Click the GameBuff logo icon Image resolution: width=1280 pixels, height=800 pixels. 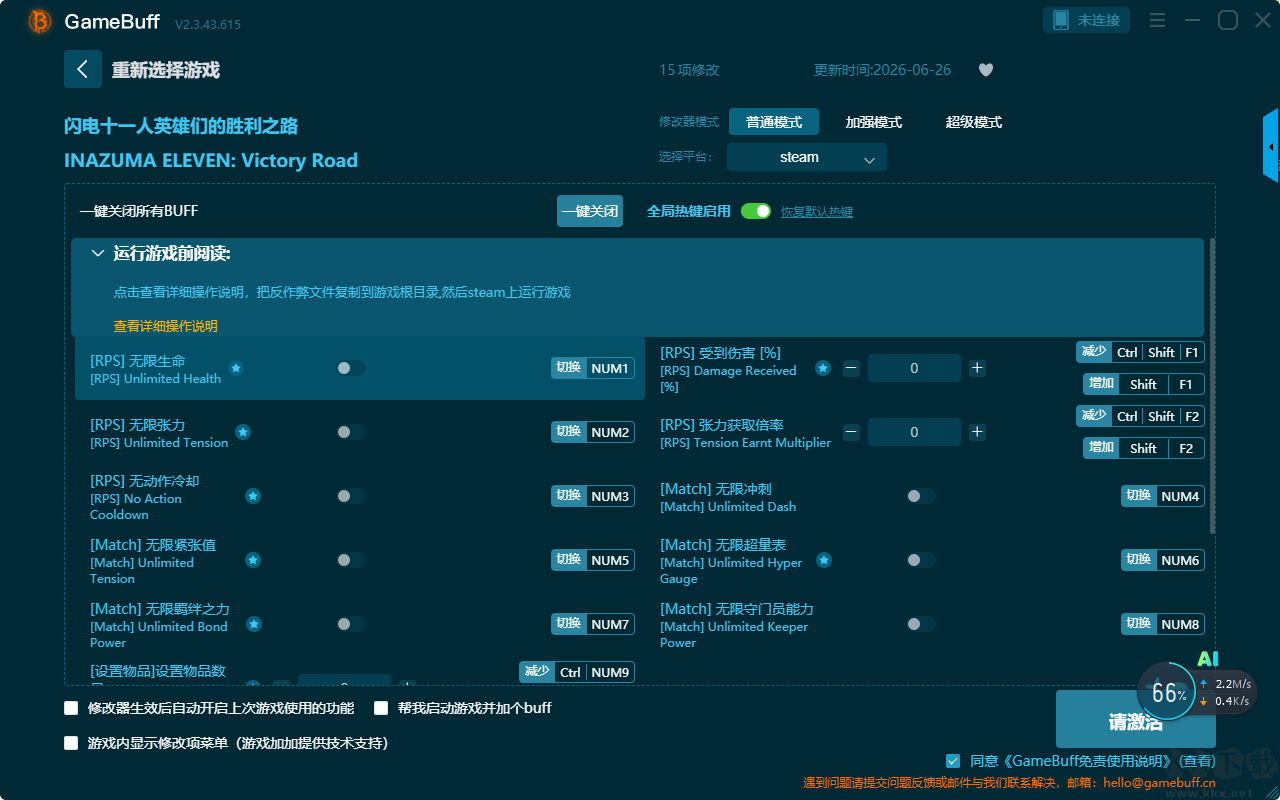40,21
